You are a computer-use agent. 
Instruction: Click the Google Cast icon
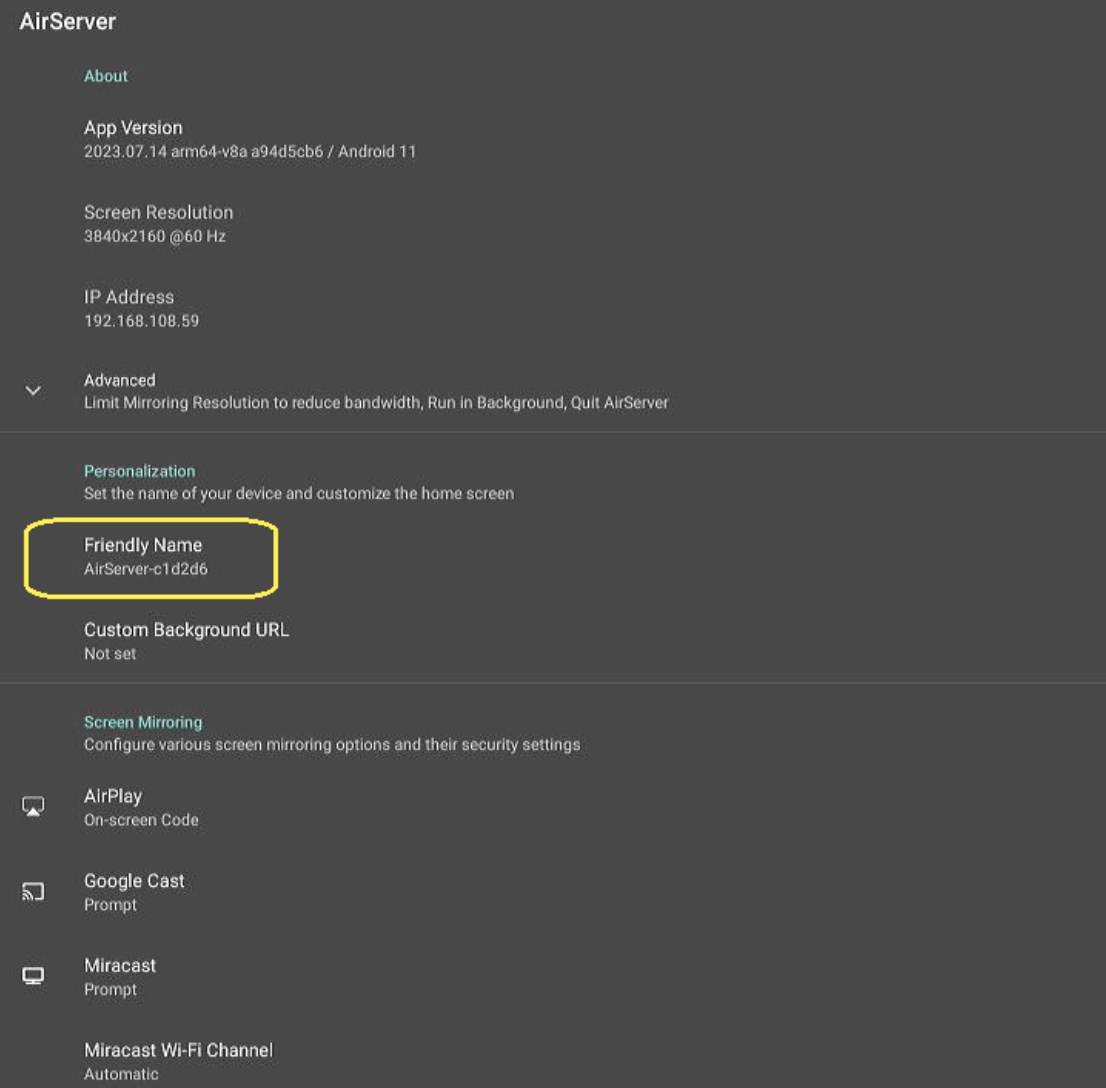pos(33,891)
